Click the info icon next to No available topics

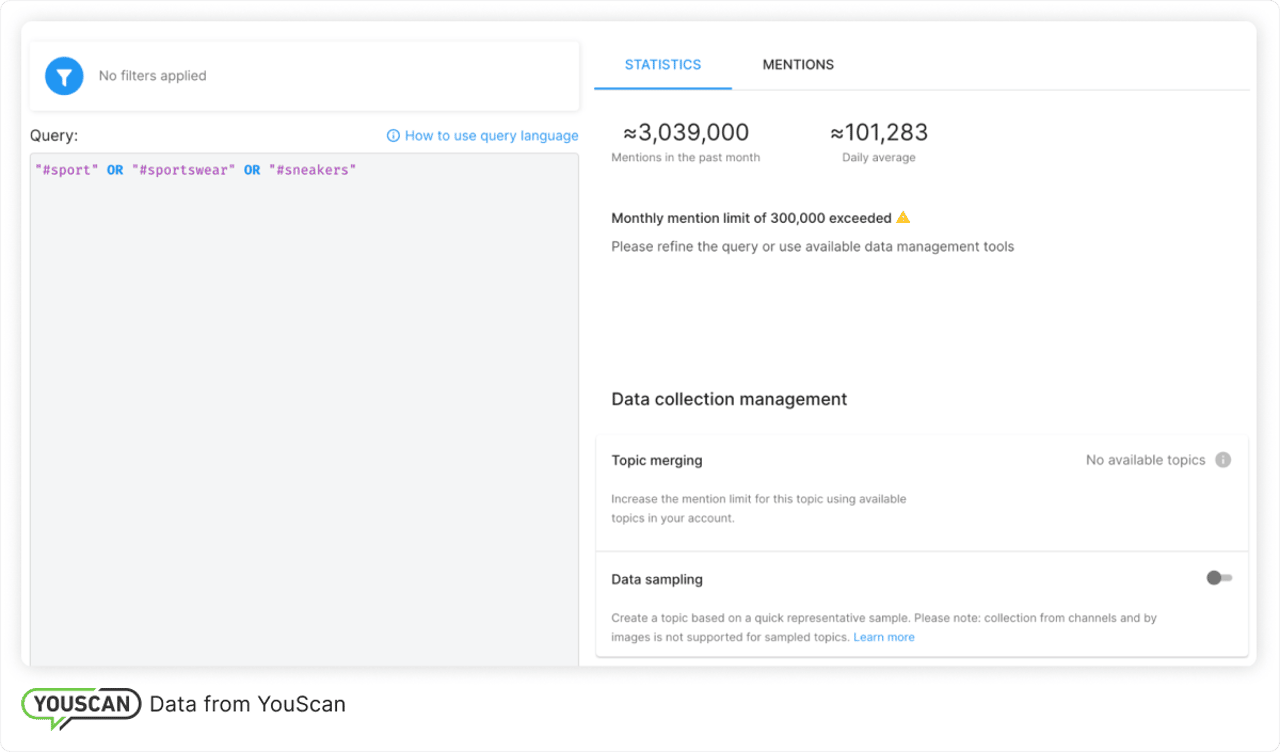(1223, 460)
